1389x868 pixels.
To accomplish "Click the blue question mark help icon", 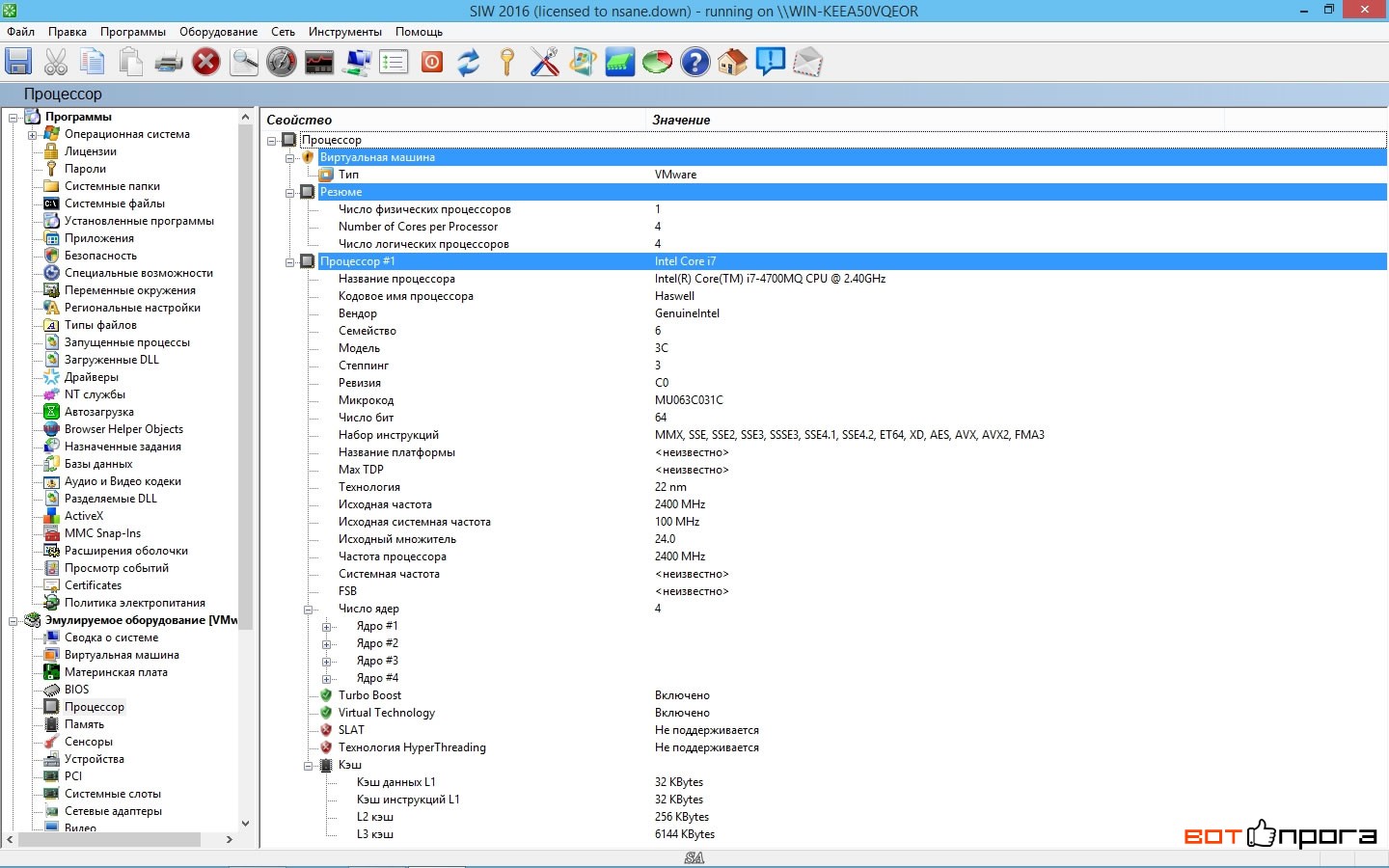I will pyautogui.click(x=694, y=62).
